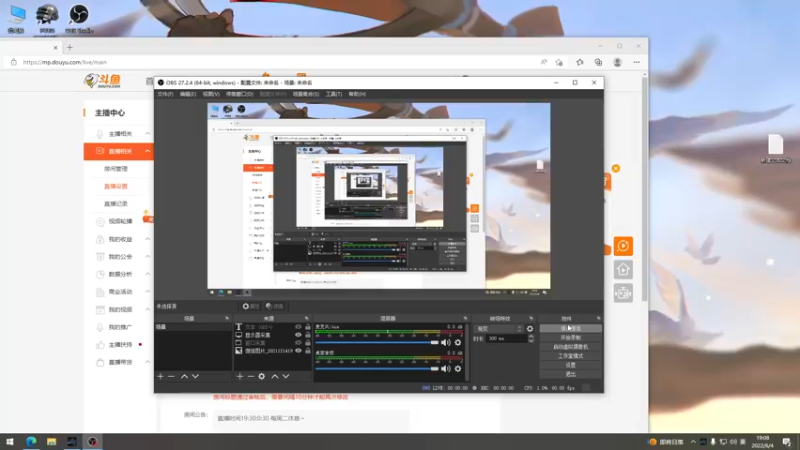Open the Douyu logo link
800x450 pixels.
tap(103, 81)
